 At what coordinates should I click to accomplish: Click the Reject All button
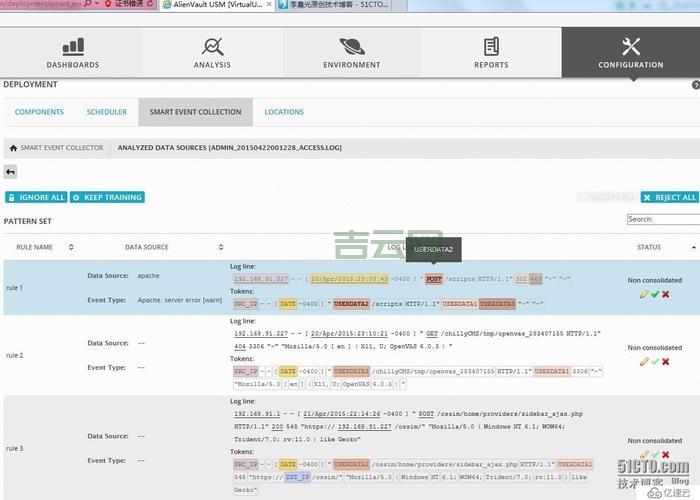tap(669, 198)
